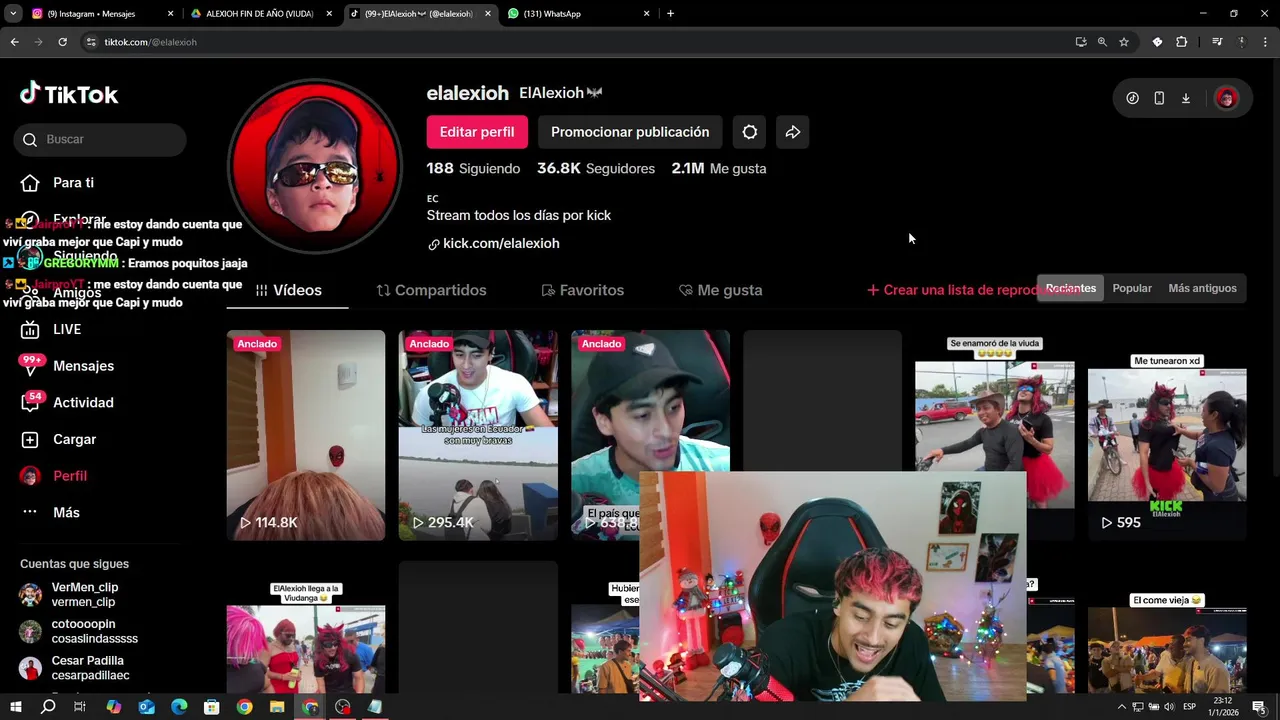Image resolution: width=1280 pixels, height=720 pixels.
Task: Sort videos by Recientes
Action: 1071,288
